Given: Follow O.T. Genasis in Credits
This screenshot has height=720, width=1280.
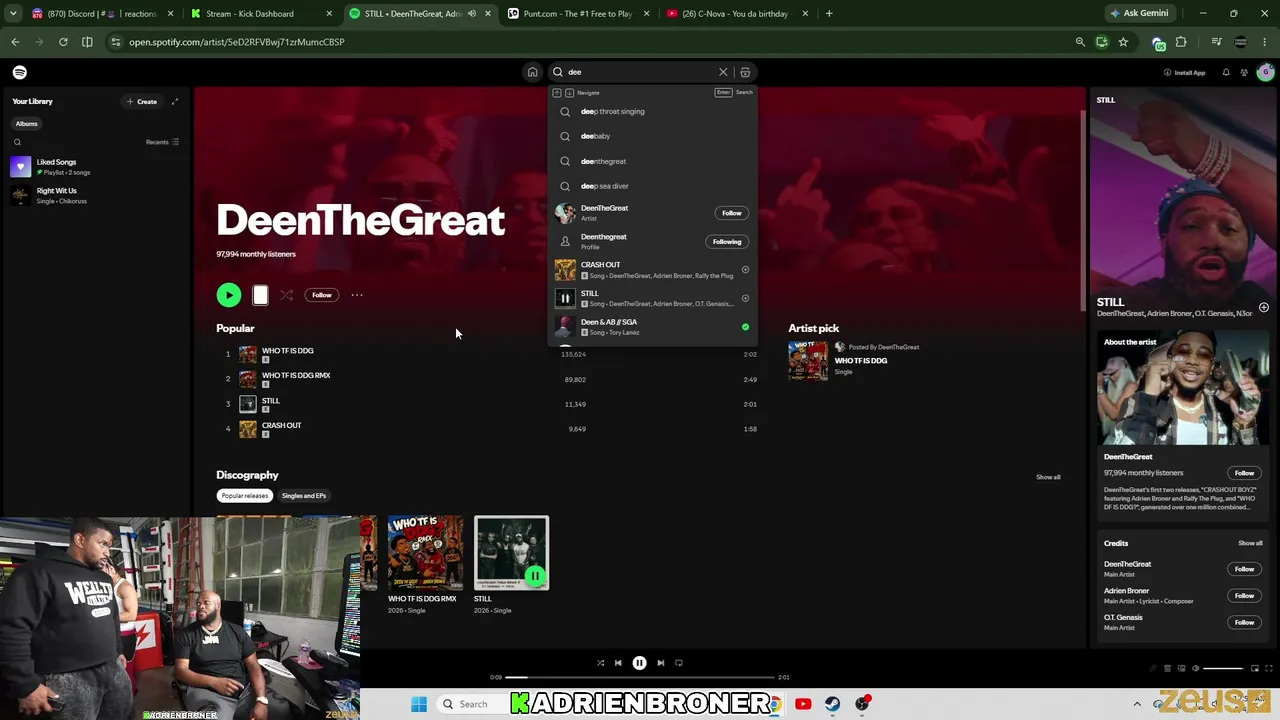Looking at the screenshot, I should click(1244, 622).
